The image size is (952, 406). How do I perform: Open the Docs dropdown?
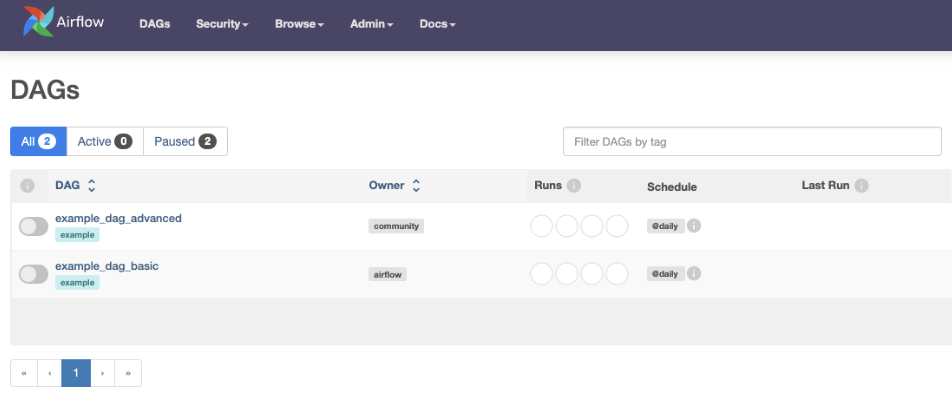tap(437, 24)
